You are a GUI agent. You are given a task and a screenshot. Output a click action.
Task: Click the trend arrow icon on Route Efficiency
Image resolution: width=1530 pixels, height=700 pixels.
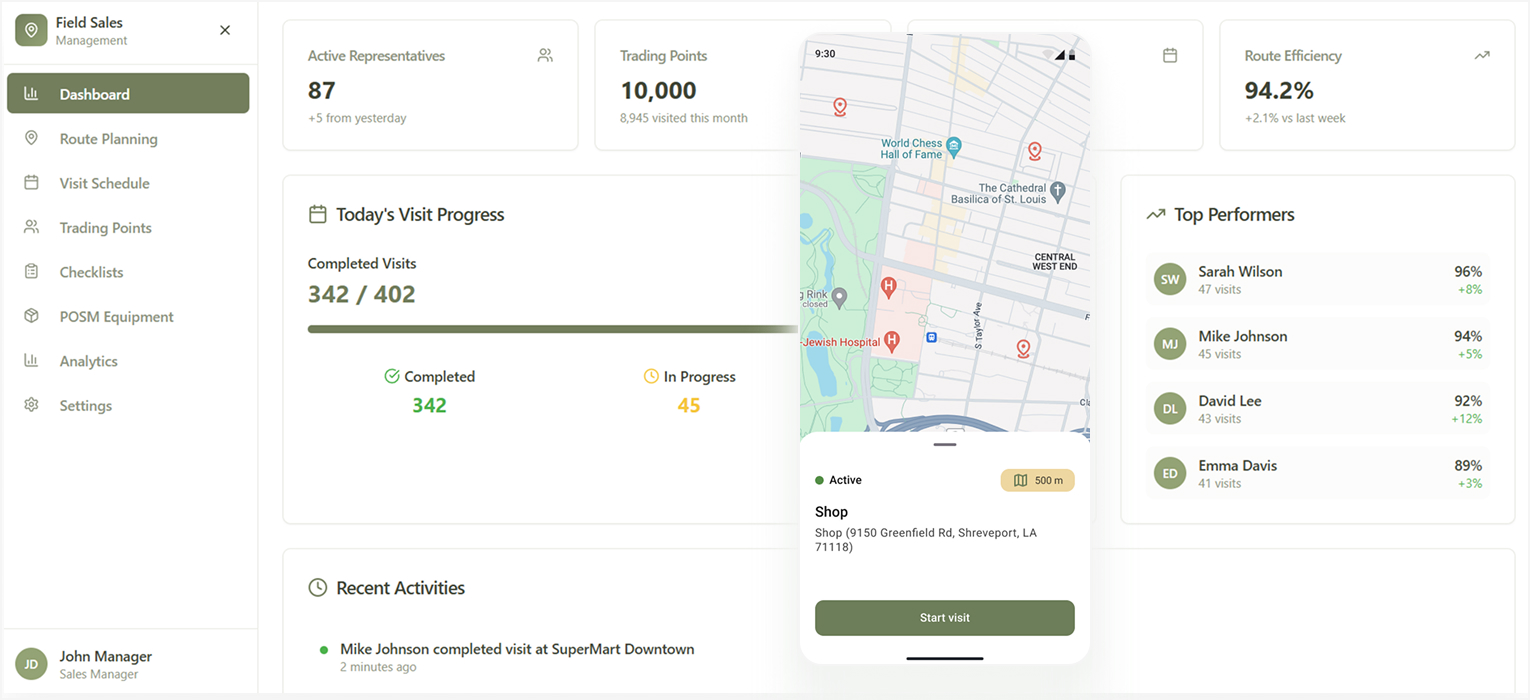1482,56
